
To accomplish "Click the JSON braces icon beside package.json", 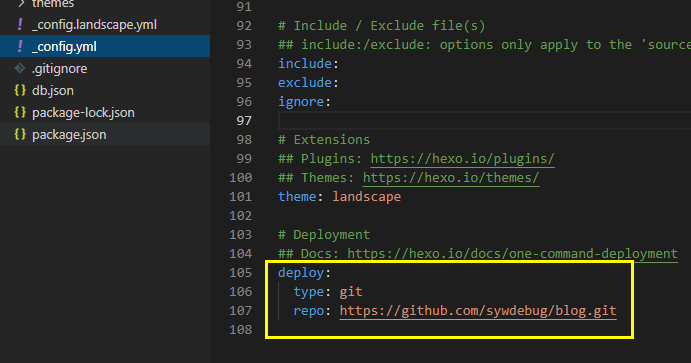I will click(x=20, y=134).
